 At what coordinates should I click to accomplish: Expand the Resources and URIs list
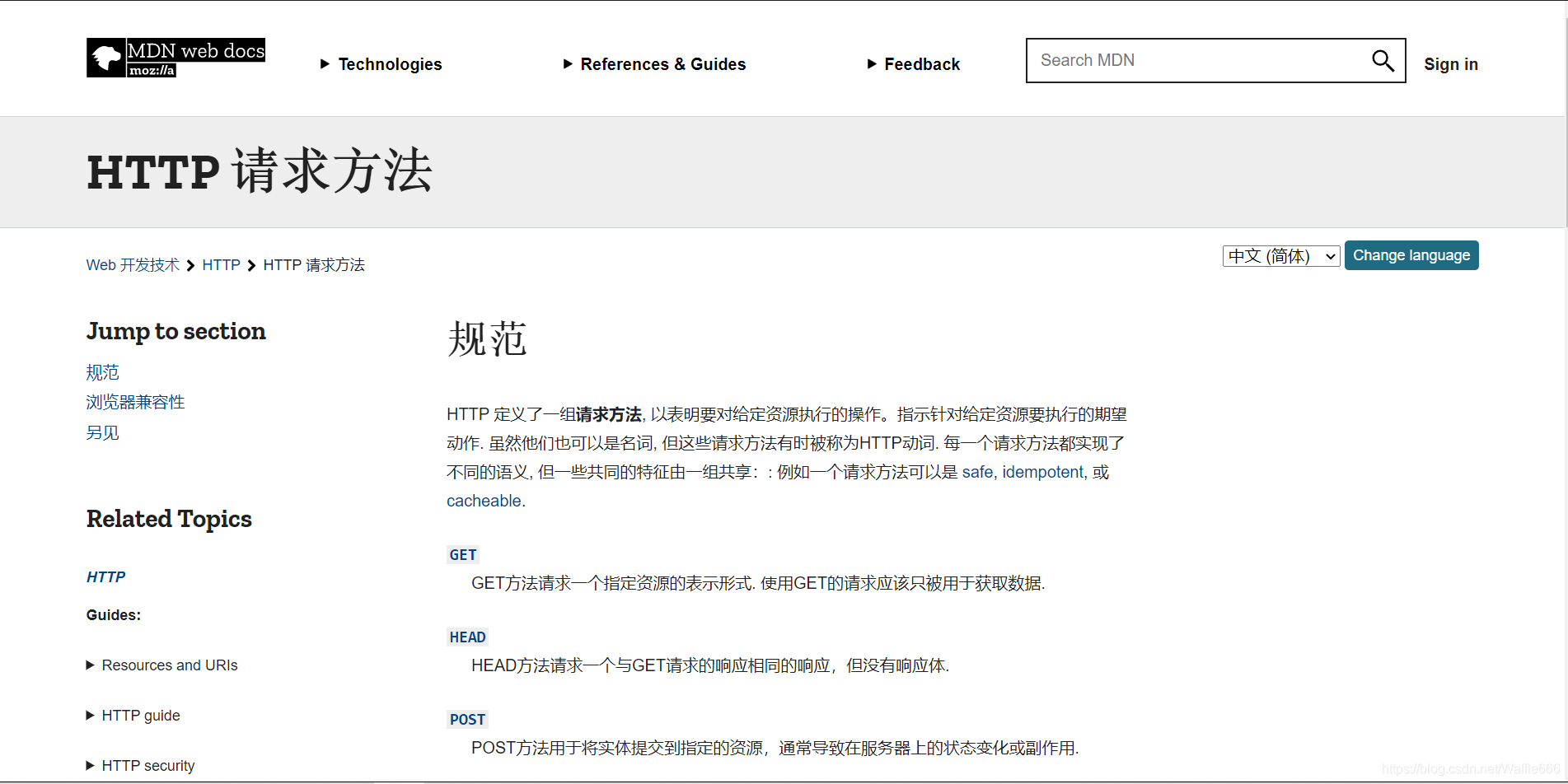(162, 665)
